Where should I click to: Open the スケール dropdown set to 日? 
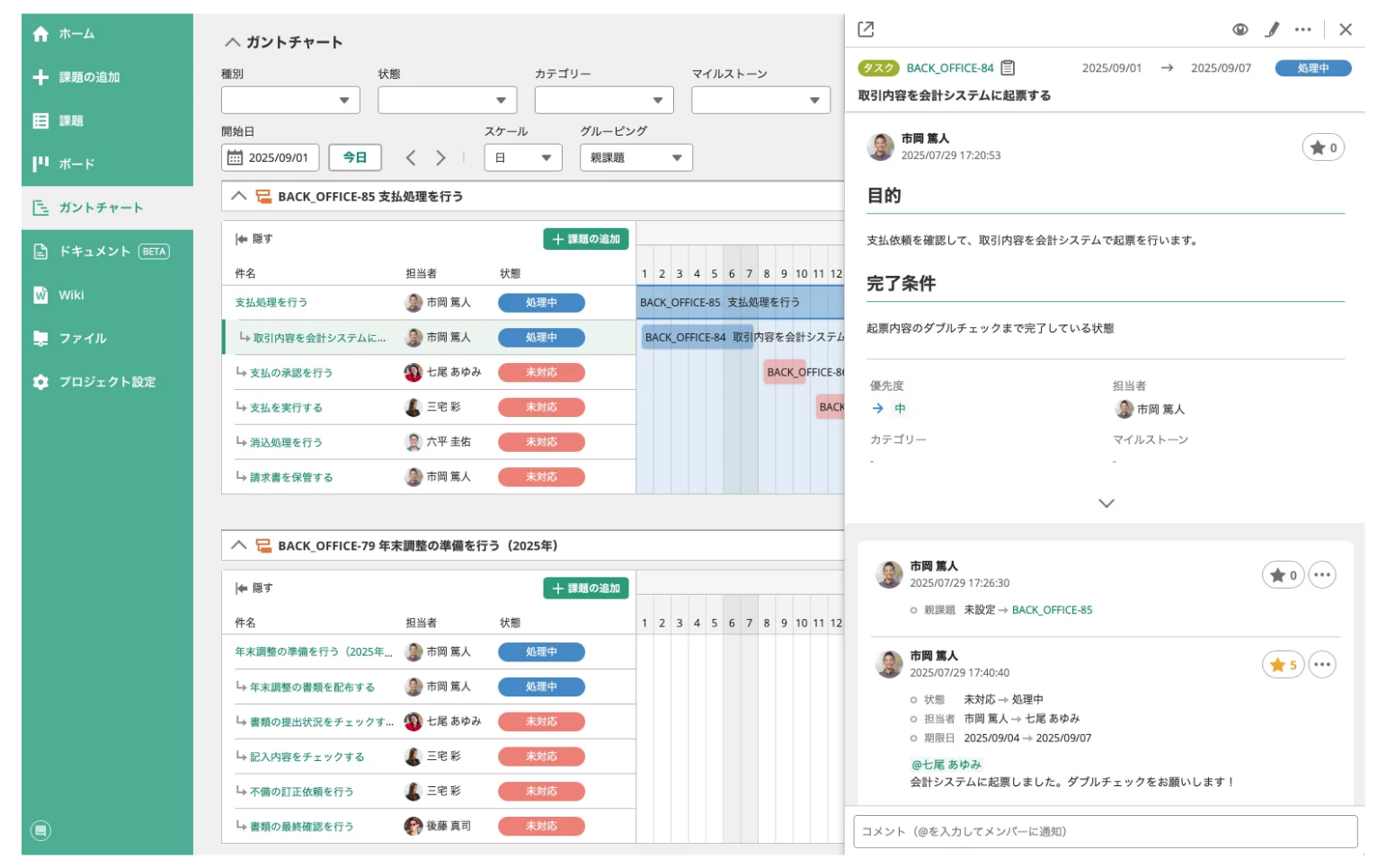pos(523,157)
